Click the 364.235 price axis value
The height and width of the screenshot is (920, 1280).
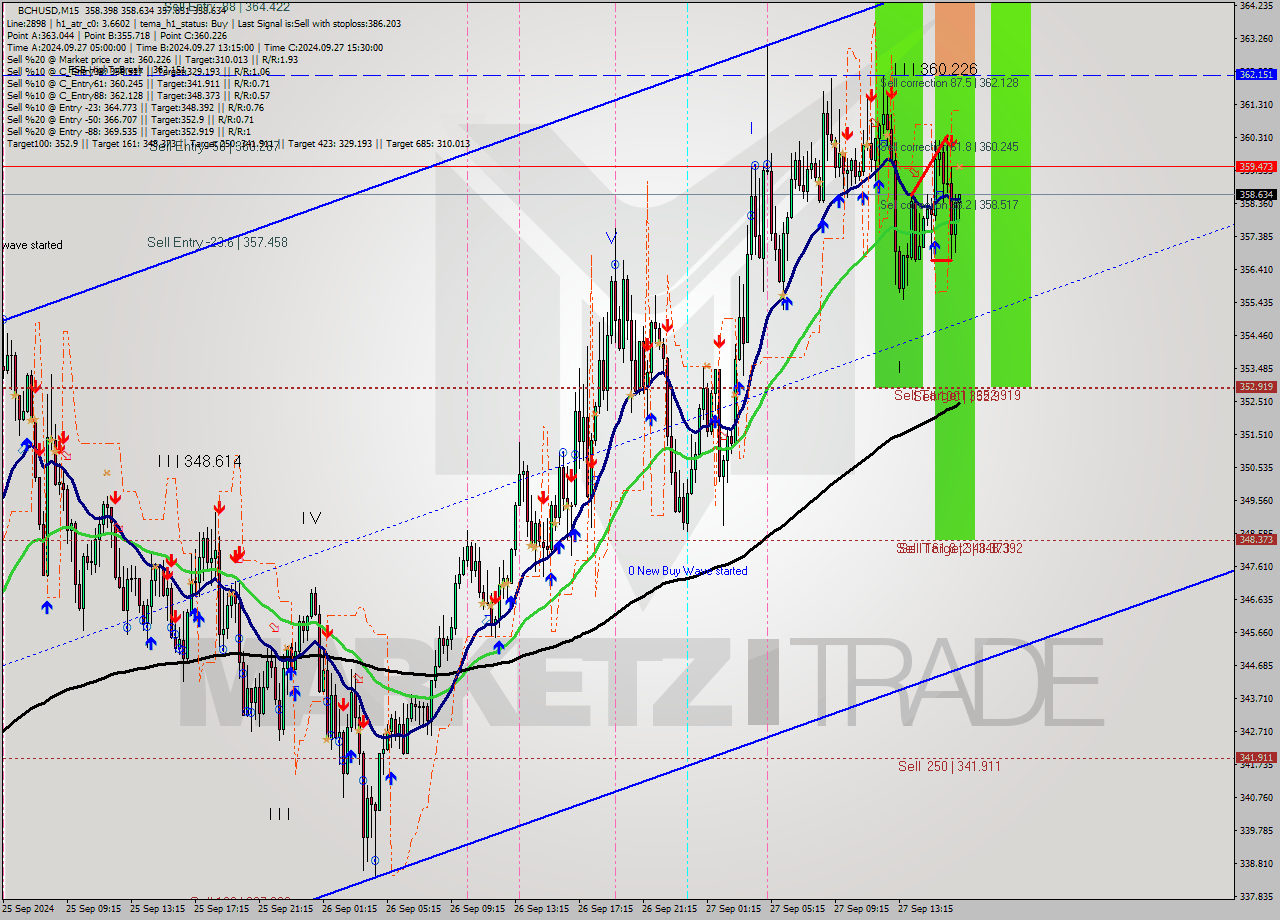point(1256,5)
